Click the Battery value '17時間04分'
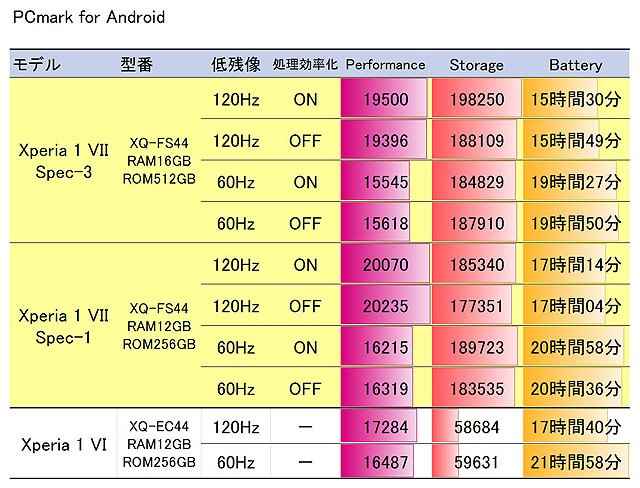640x488 pixels. pos(576,306)
